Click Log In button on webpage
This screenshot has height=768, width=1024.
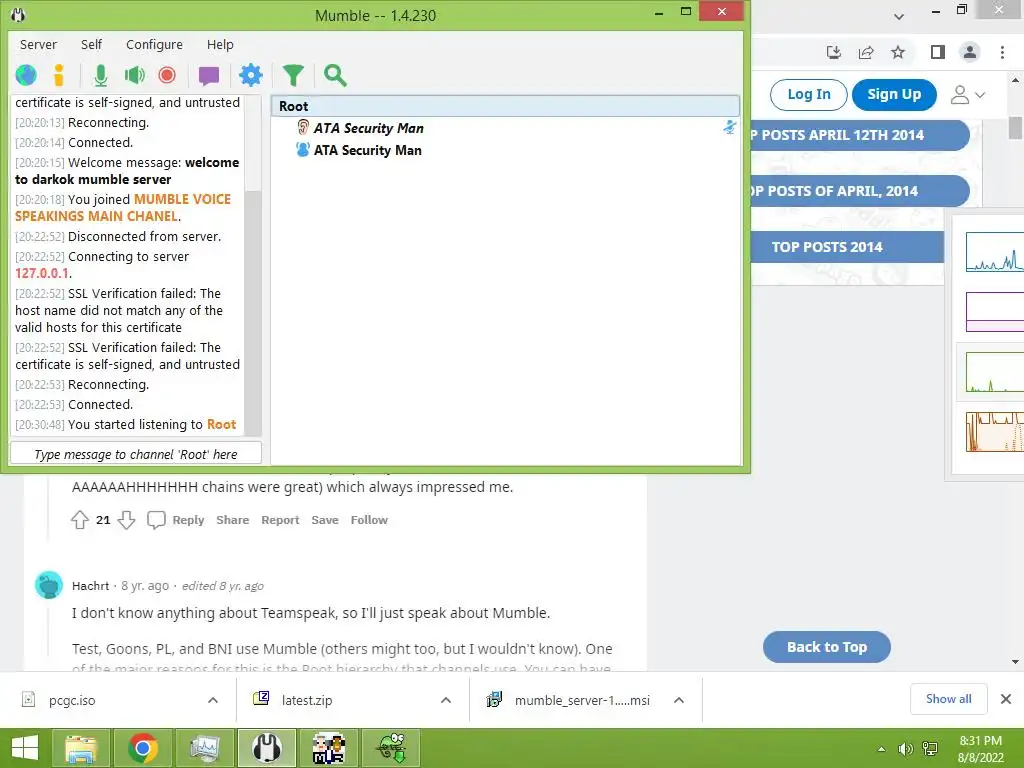(808, 94)
